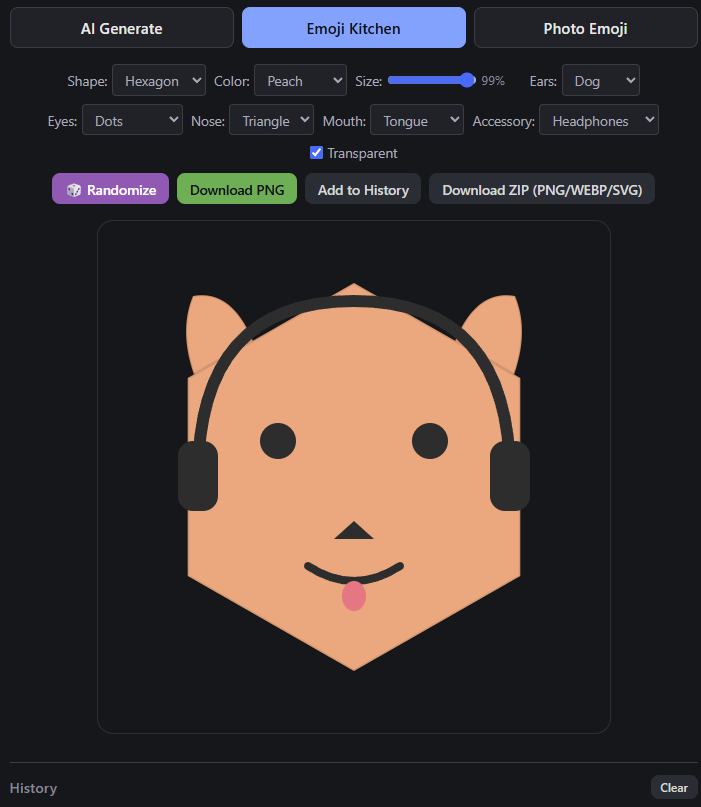Viewport: 701px width, 807px height.
Task: Click Add to History button
Action: point(363,189)
